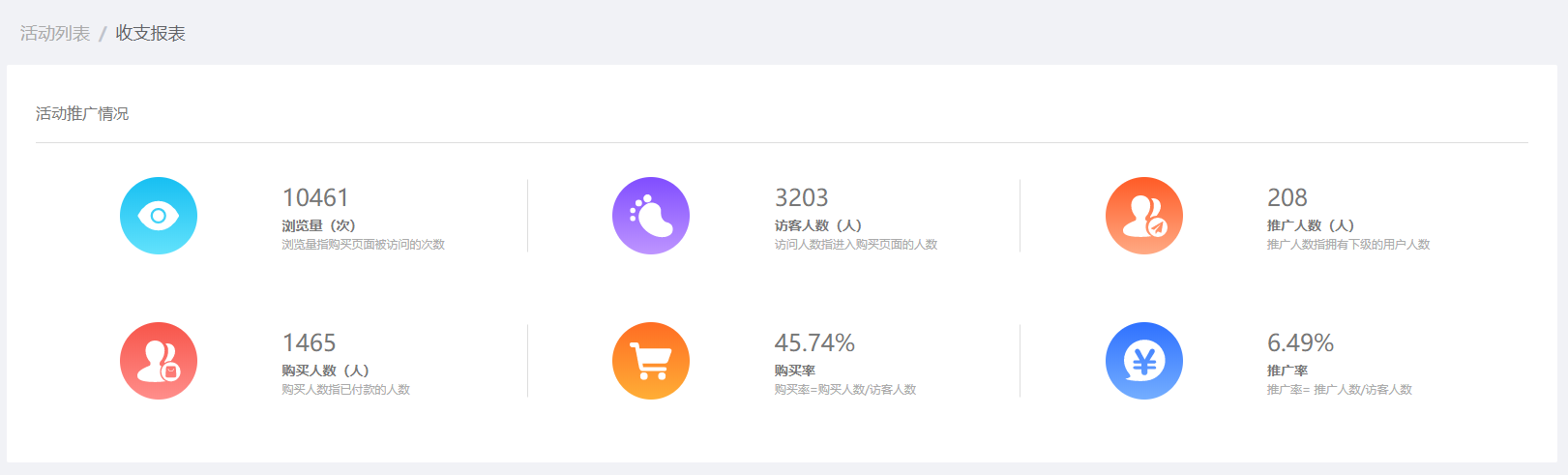Click the blue eye icon for 浏览量
Image resolution: width=1568 pixels, height=475 pixels.
pyautogui.click(x=159, y=216)
